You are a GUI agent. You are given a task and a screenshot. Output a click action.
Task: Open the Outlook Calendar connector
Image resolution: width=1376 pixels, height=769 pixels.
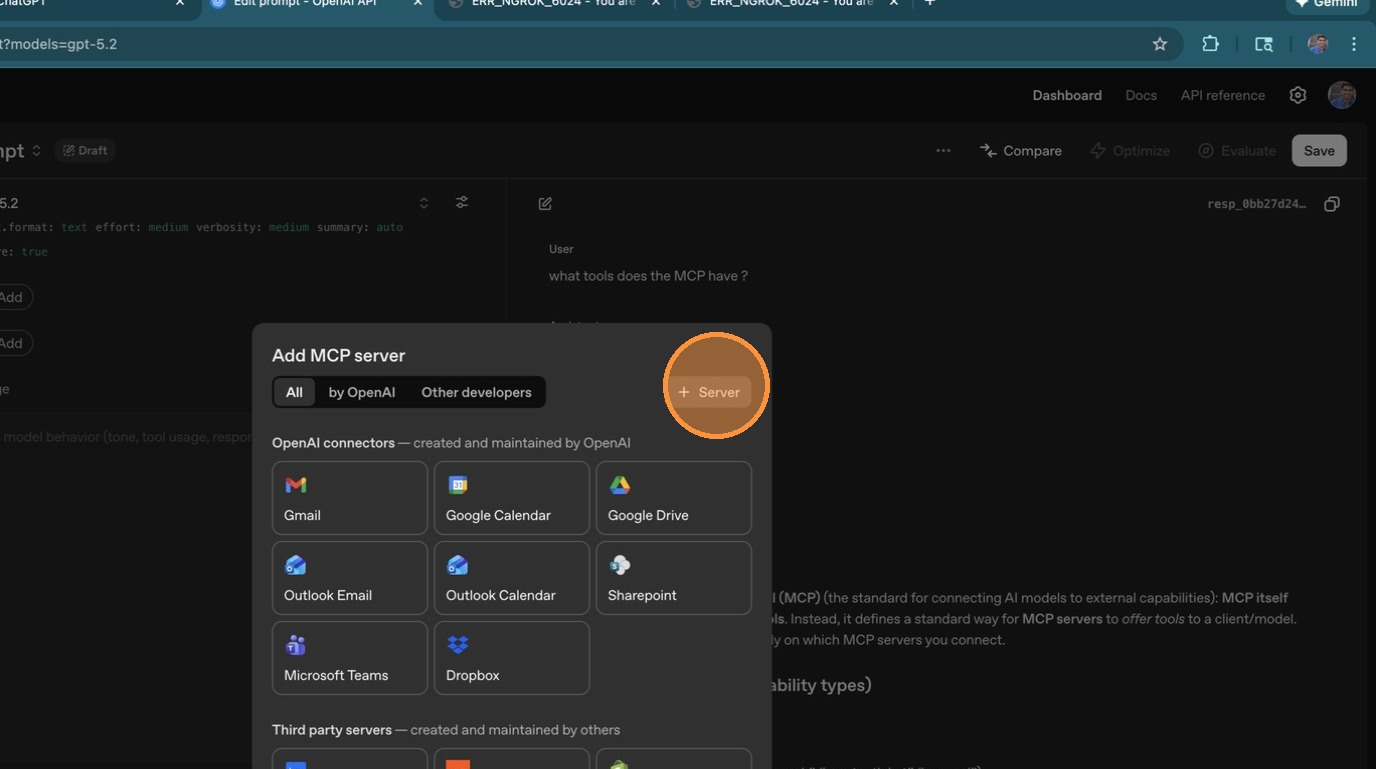point(512,578)
